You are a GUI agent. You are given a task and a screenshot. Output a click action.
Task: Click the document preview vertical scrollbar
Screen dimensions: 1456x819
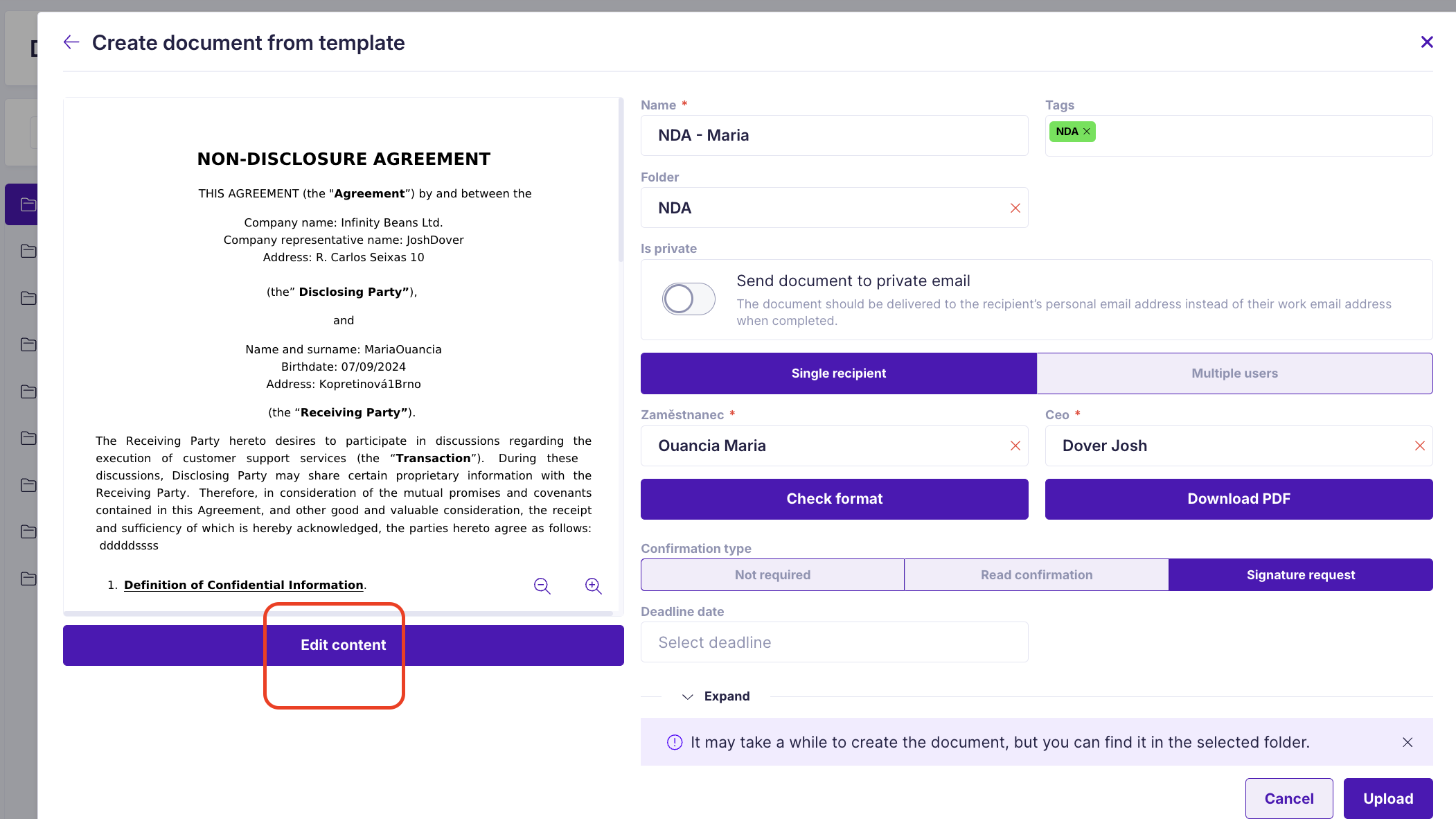point(621,180)
